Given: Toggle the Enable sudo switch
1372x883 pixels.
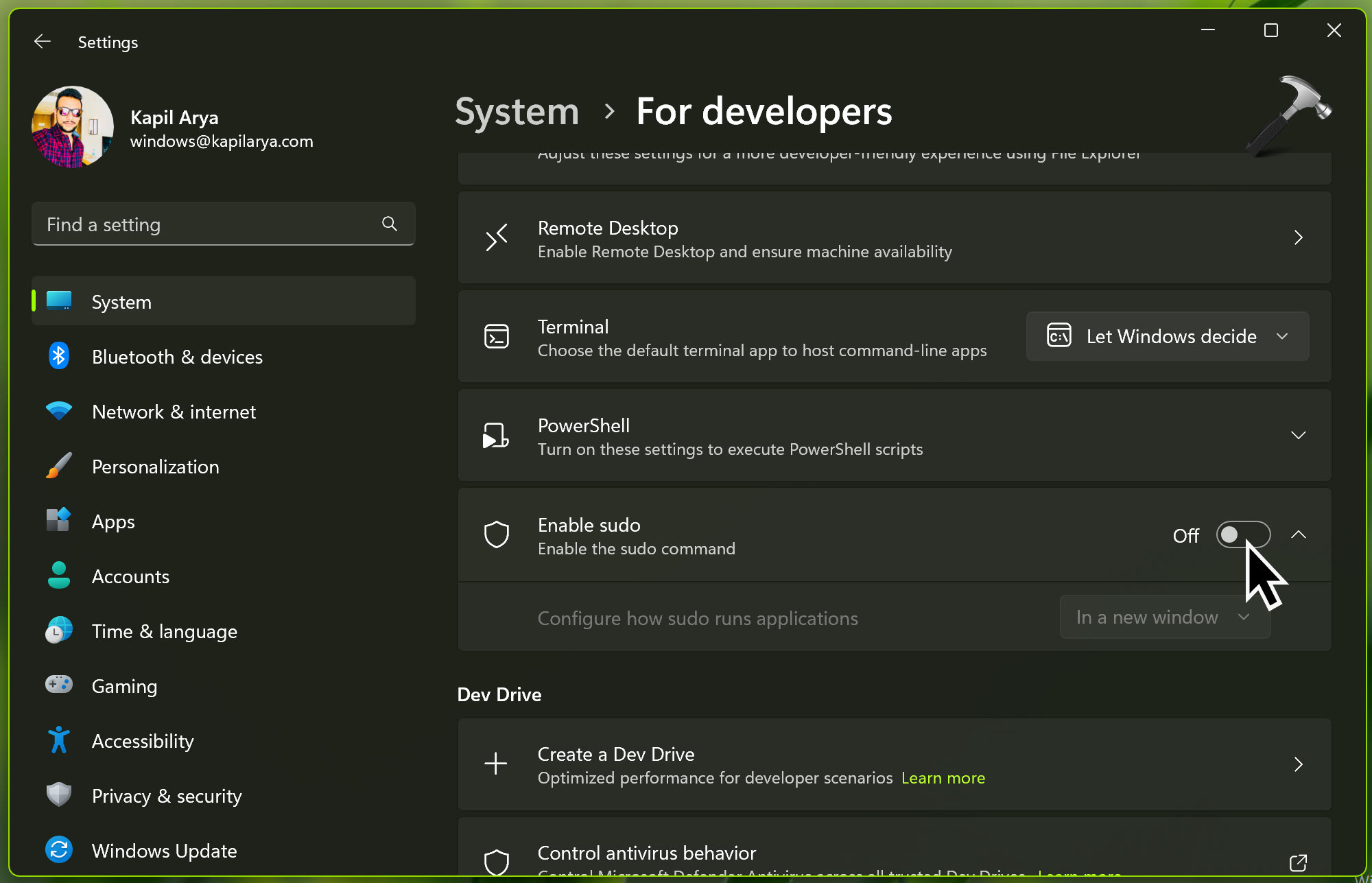Looking at the screenshot, I should [x=1243, y=534].
